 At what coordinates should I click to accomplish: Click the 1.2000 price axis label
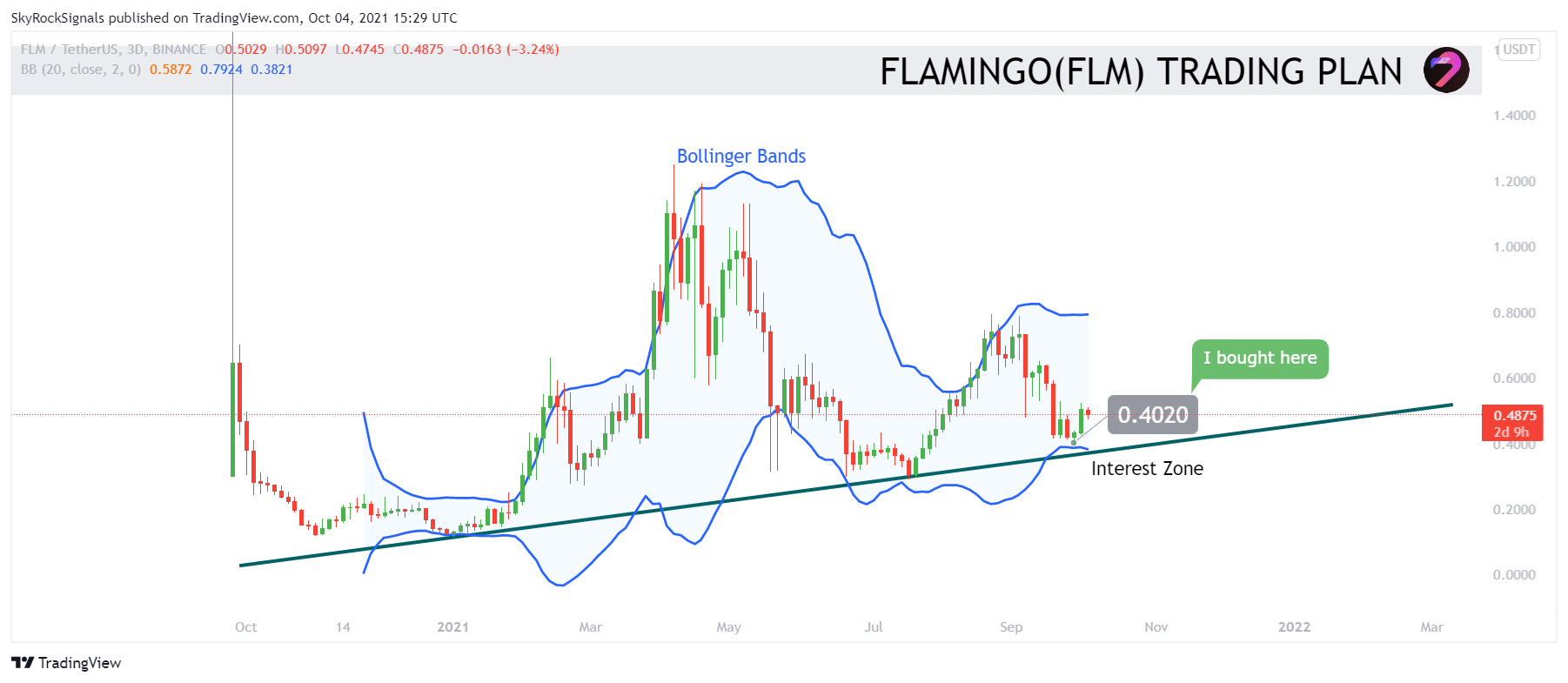click(1514, 182)
